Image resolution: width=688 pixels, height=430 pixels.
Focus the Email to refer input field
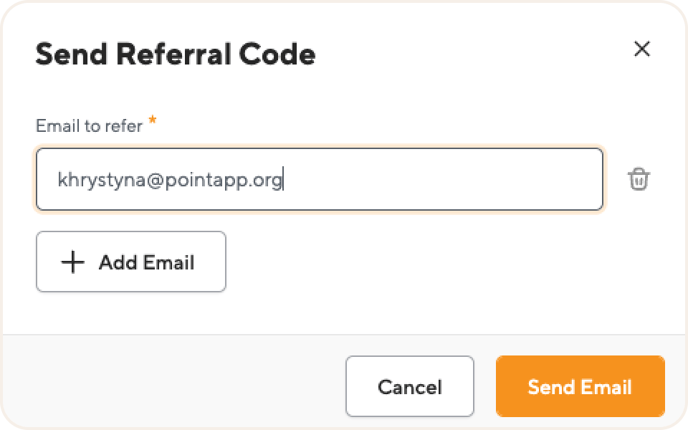pyautogui.click(x=319, y=179)
